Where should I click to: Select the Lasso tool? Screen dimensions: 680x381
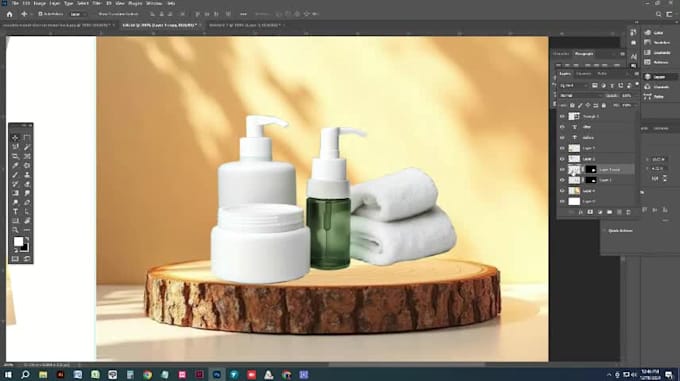15,147
